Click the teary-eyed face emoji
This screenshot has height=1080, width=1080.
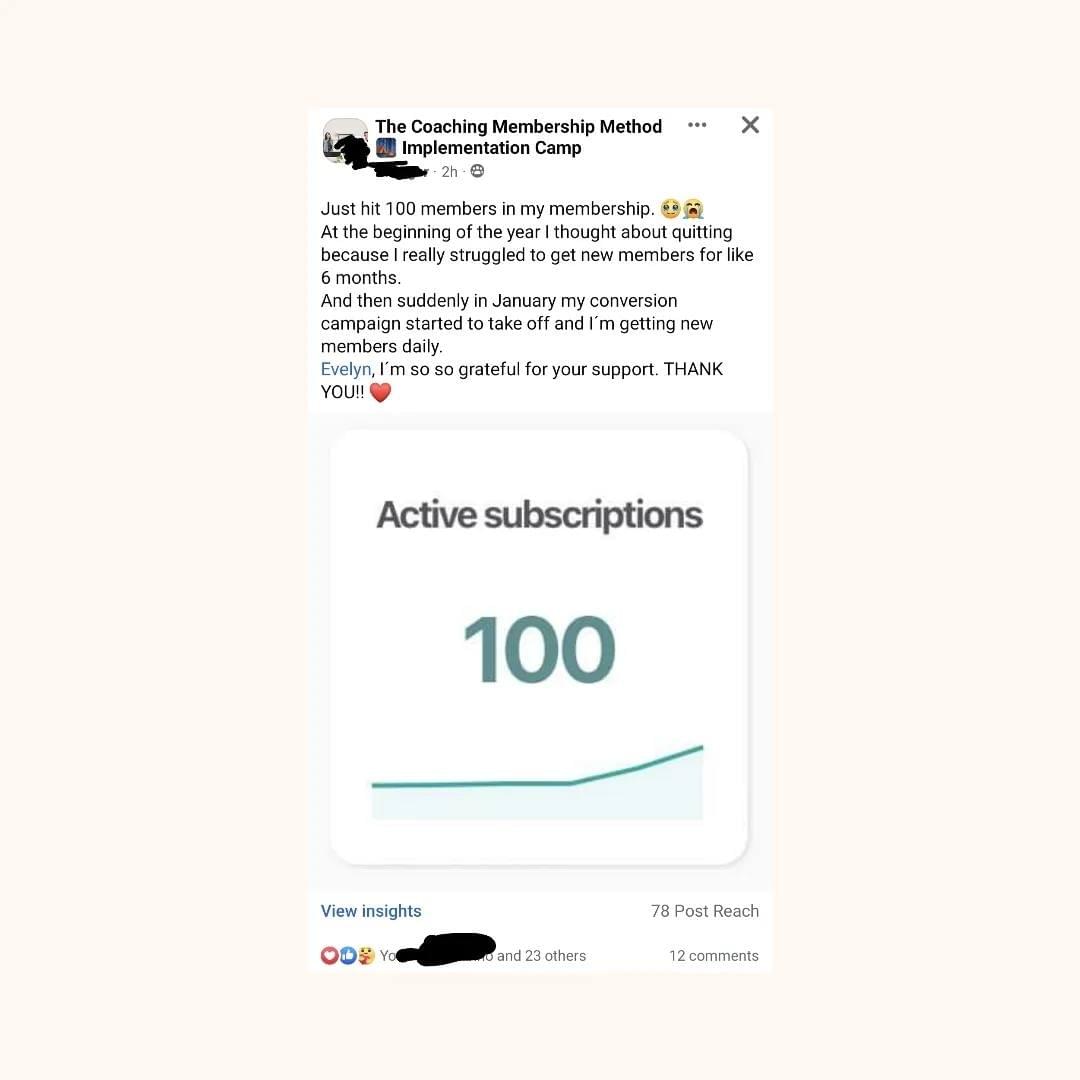[x=670, y=208]
